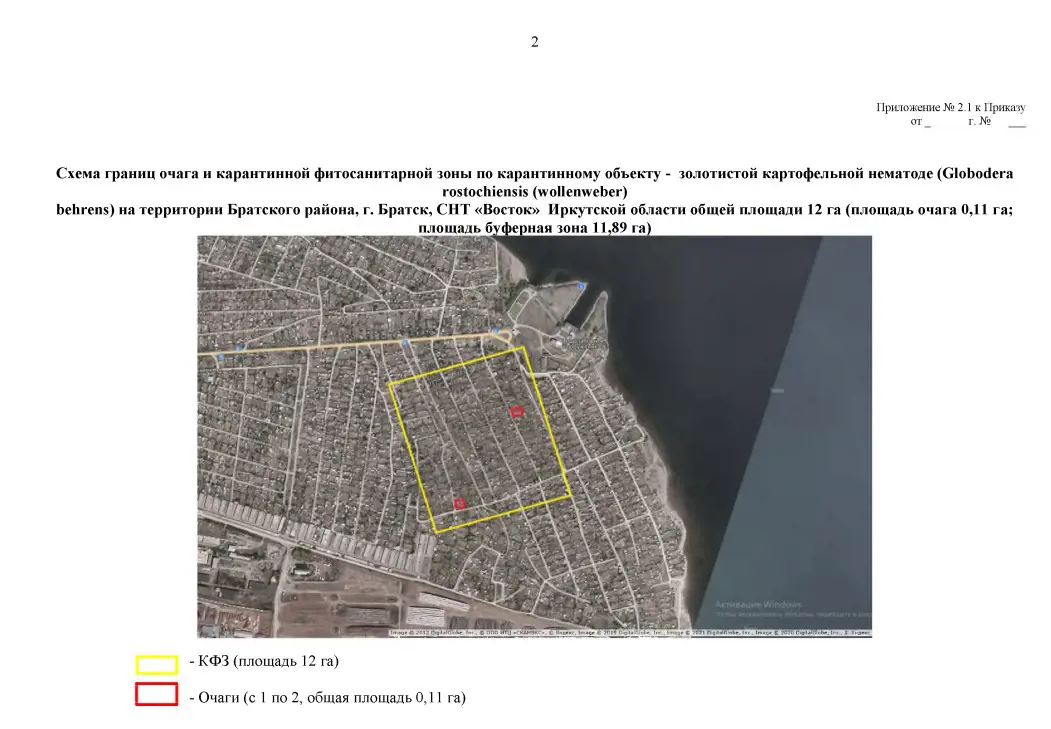
Task: Click the yellow КФЗ legend box
Action: (x=157, y=665)
